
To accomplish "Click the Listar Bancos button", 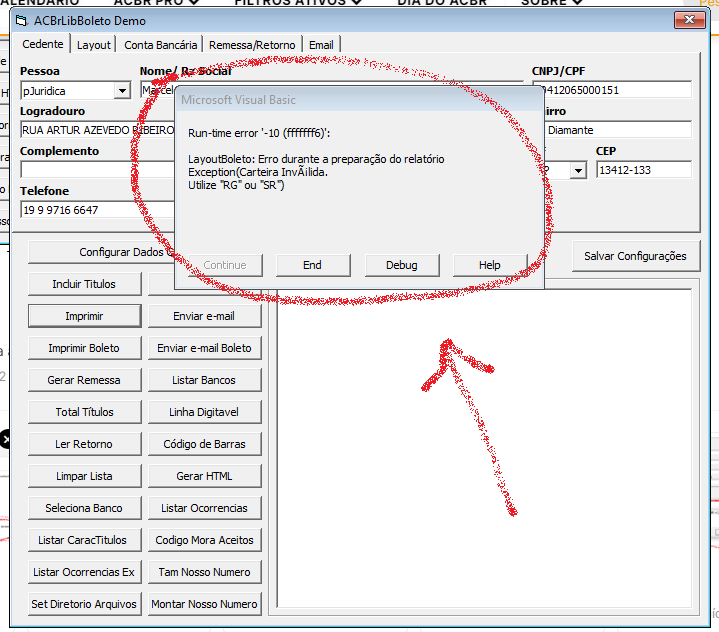I will [205, 380].
